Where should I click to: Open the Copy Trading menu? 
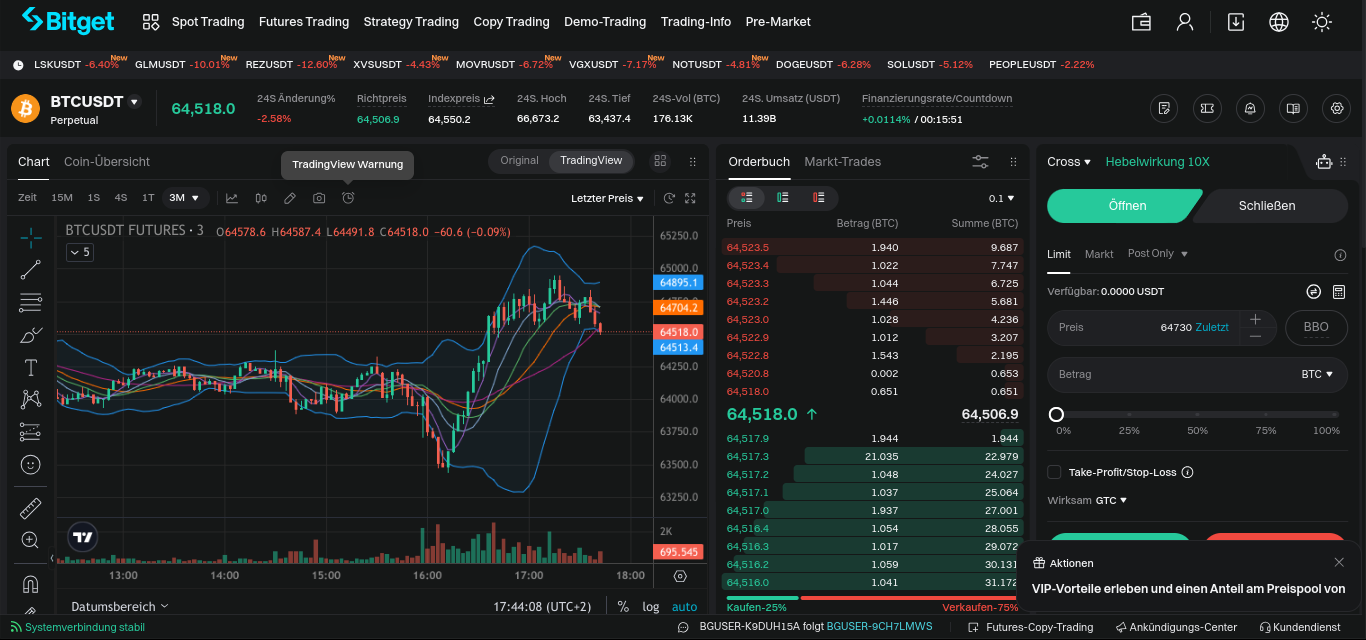point(512,21)
